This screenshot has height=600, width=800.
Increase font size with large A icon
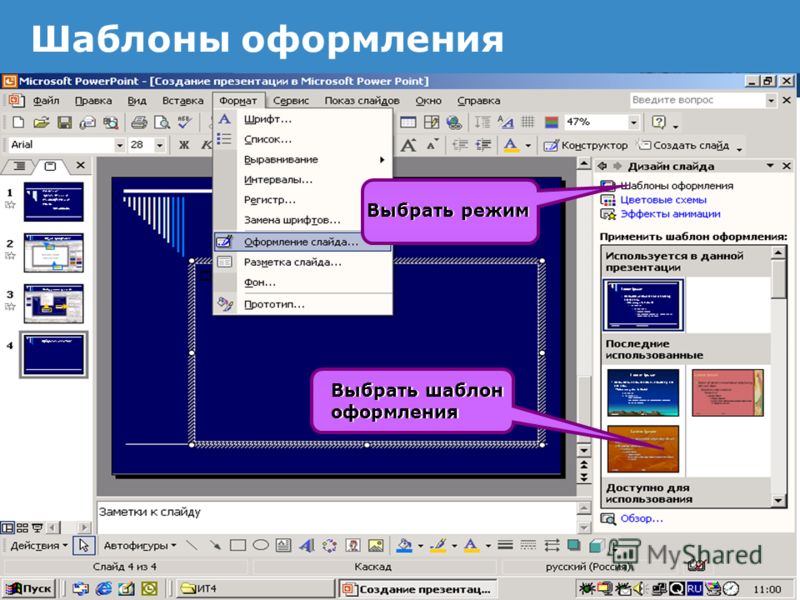click(x=408, y=145)
